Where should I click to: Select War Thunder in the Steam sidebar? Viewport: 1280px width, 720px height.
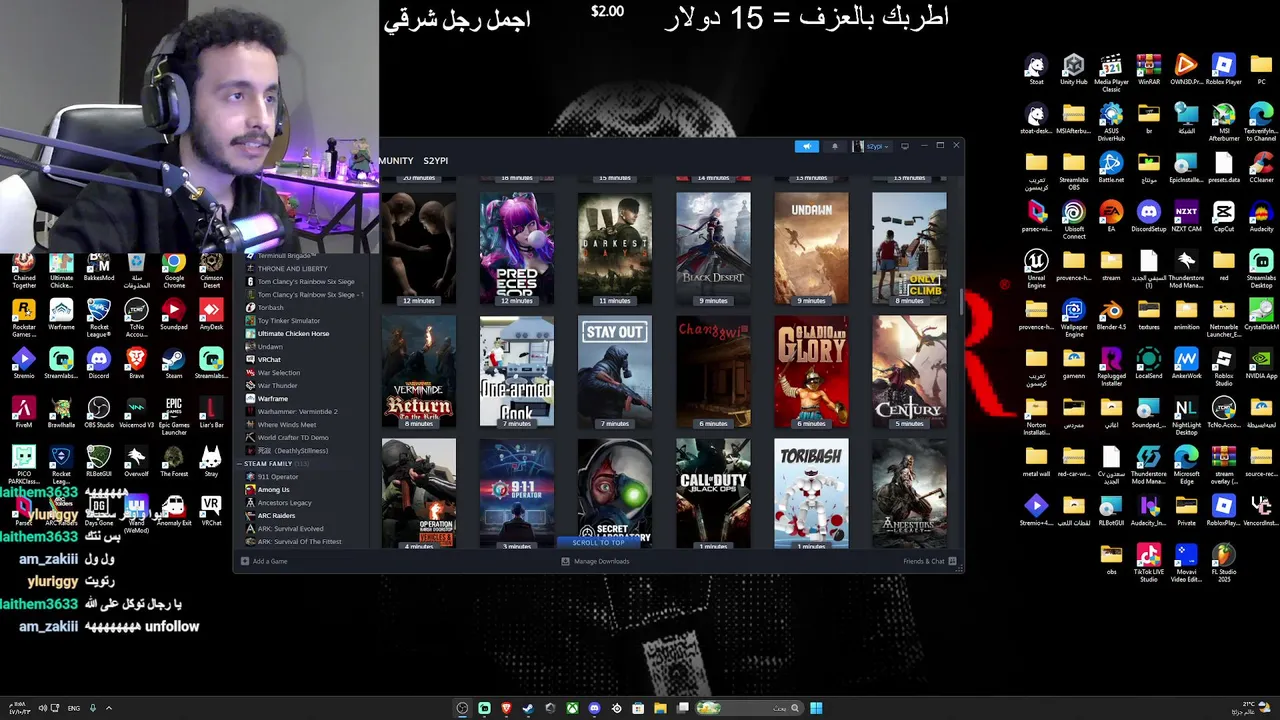pos(277,385)
